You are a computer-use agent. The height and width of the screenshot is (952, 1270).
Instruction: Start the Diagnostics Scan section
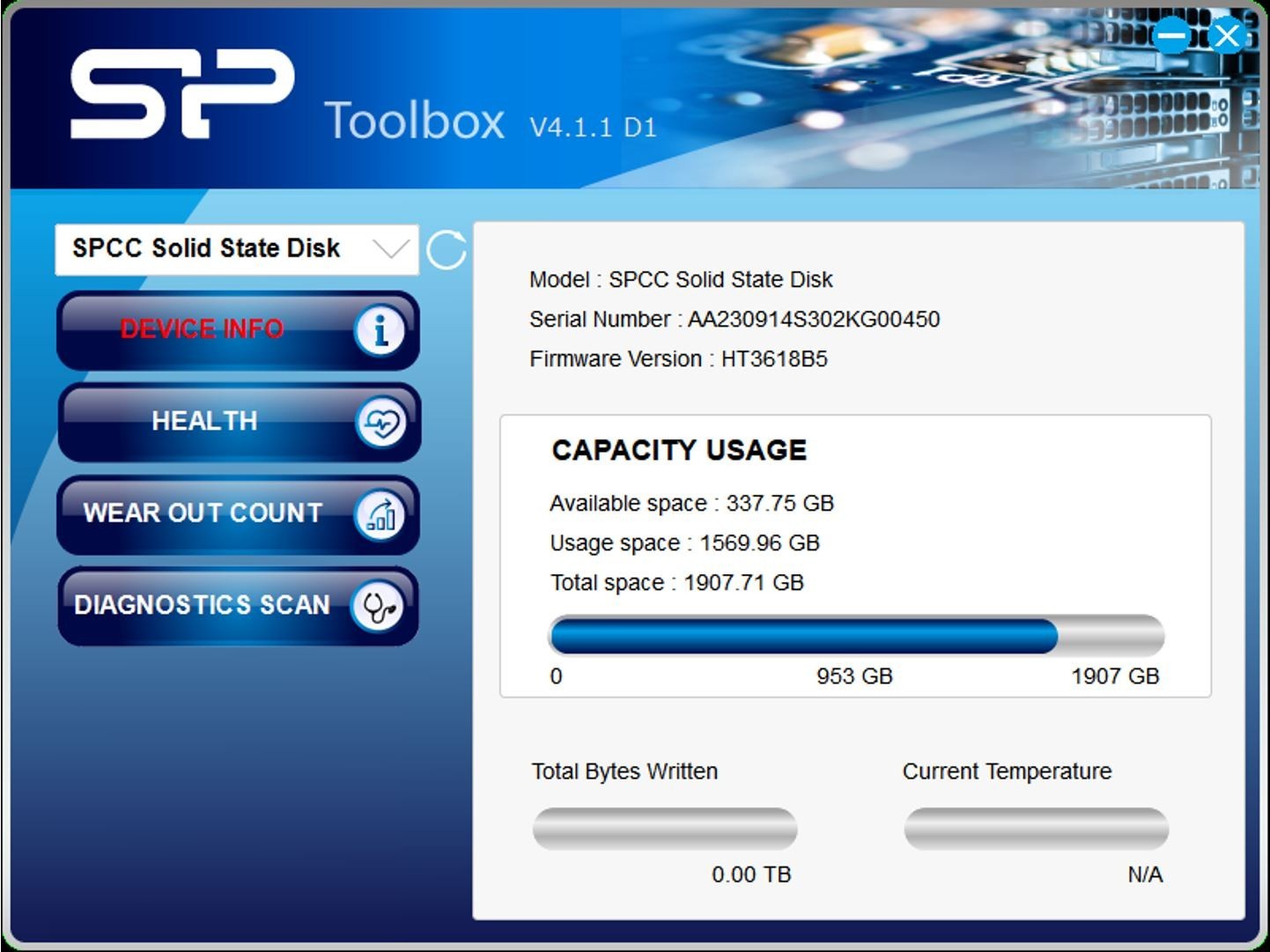tap(238, 606)
